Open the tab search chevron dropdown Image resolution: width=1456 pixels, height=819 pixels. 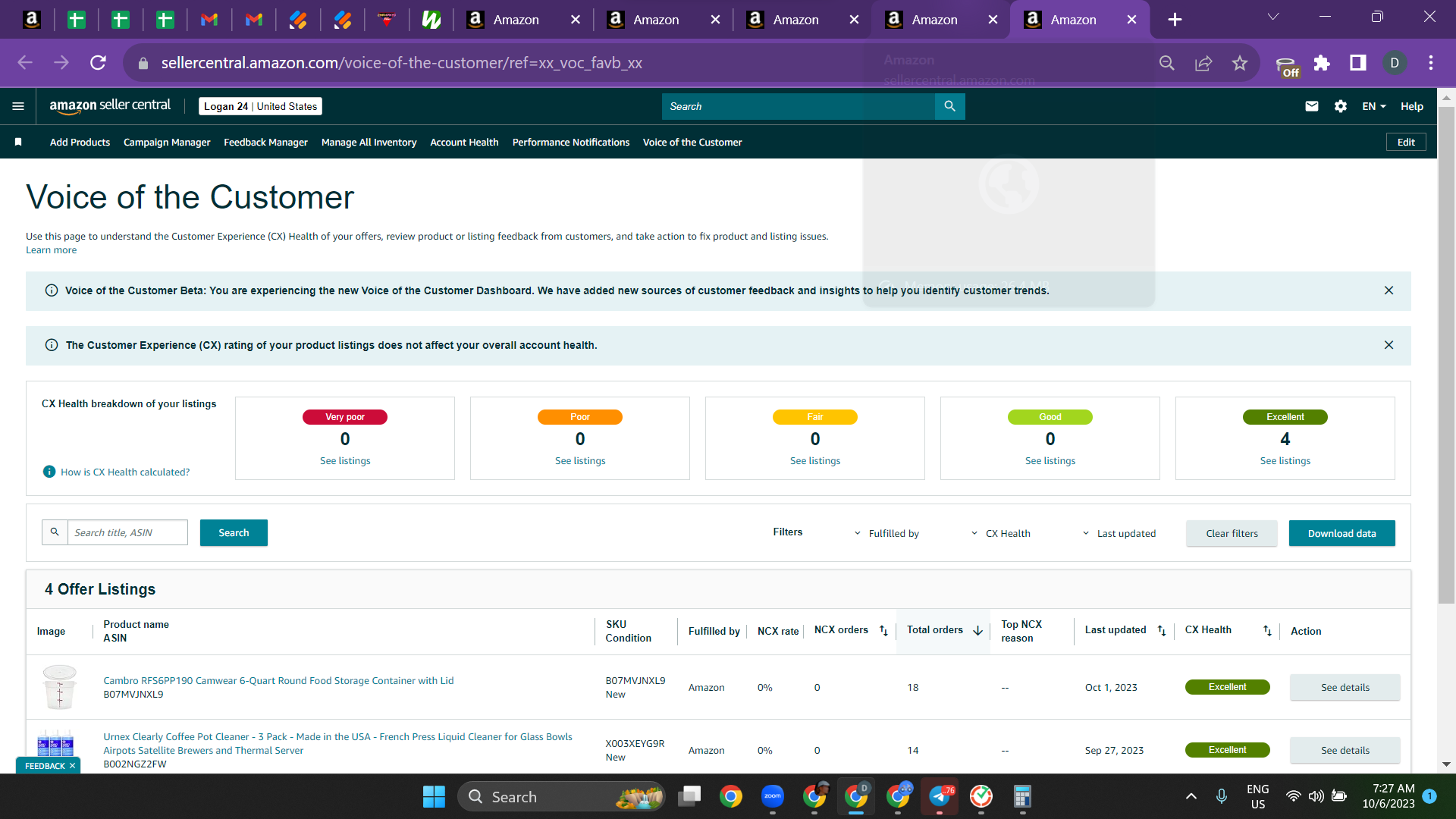(x=1273, y=17)
